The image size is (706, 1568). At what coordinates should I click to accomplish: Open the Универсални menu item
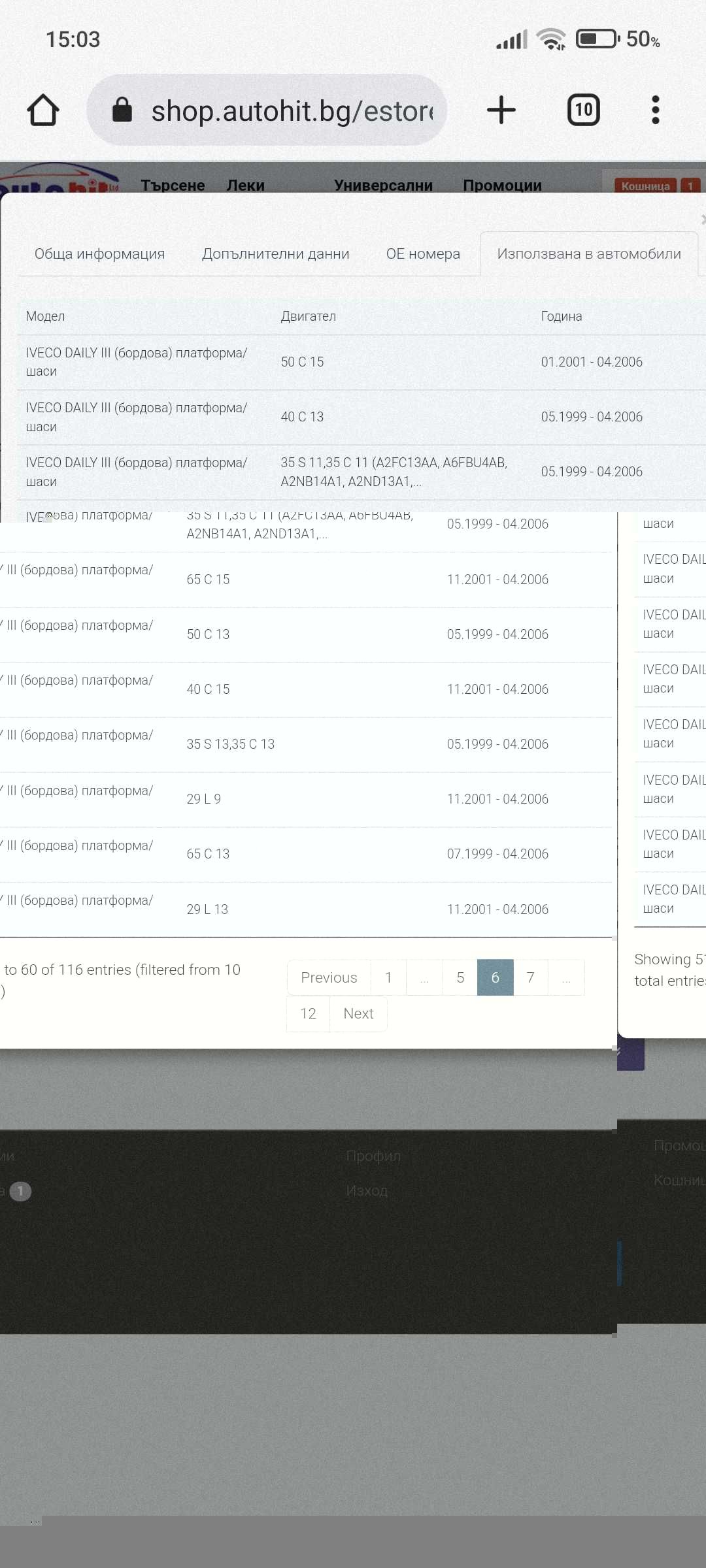[x=384, y=185]
